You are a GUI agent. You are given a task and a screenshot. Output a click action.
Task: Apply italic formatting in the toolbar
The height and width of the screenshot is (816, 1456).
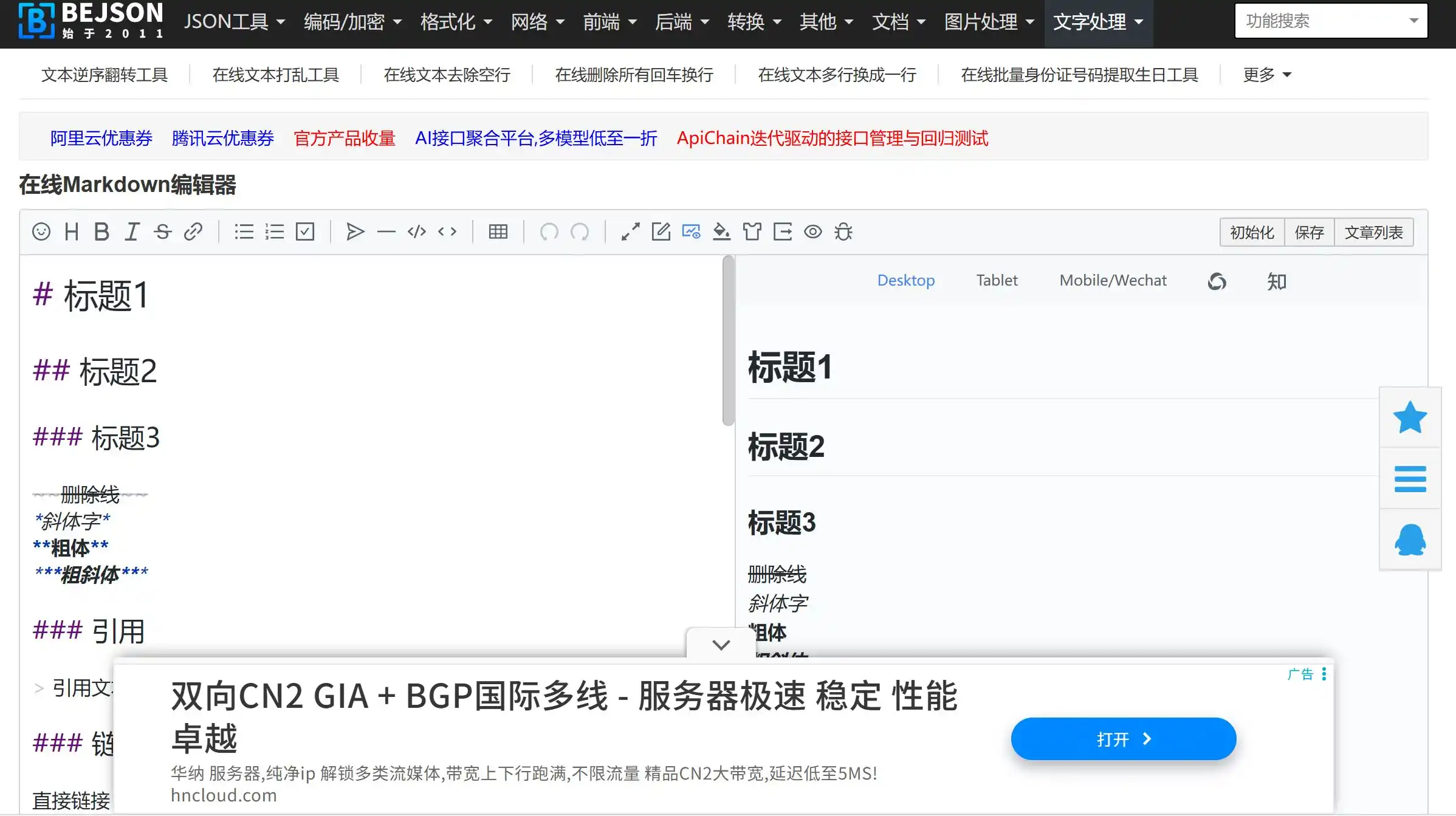click(132, 231)
